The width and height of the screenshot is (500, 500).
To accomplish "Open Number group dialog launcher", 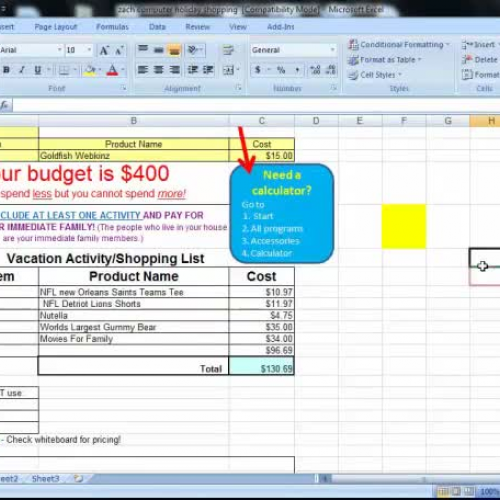I will click(x=334, y=88).
